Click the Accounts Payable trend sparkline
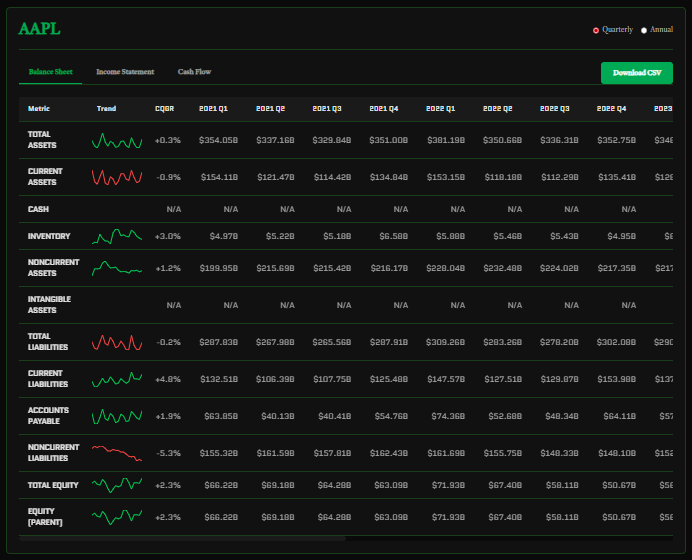Viewport: 692px width, 560px height. tap(117, 416)
